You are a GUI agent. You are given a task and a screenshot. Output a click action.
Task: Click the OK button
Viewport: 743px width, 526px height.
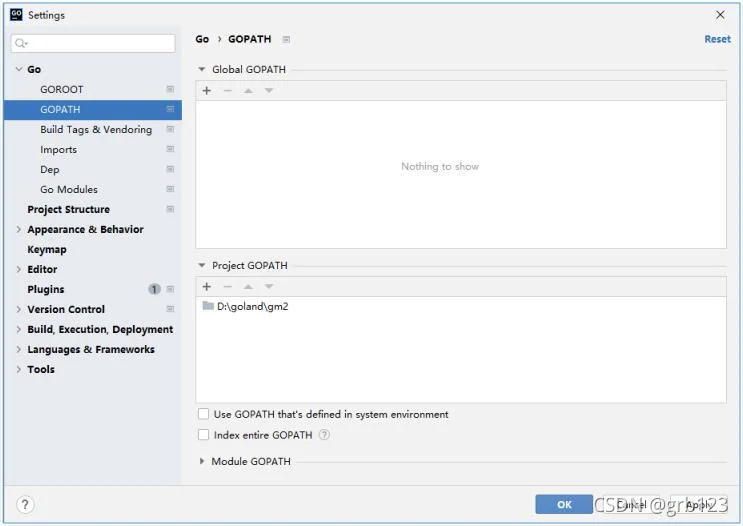564,504
